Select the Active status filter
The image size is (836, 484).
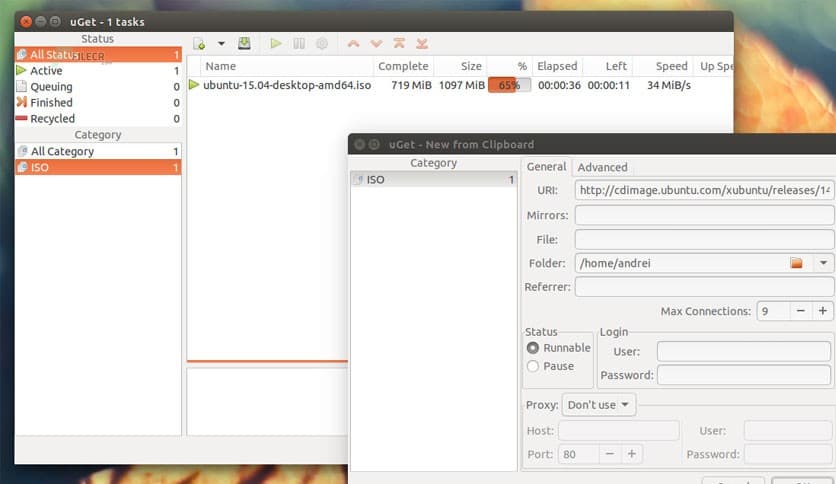click(98, 70)
